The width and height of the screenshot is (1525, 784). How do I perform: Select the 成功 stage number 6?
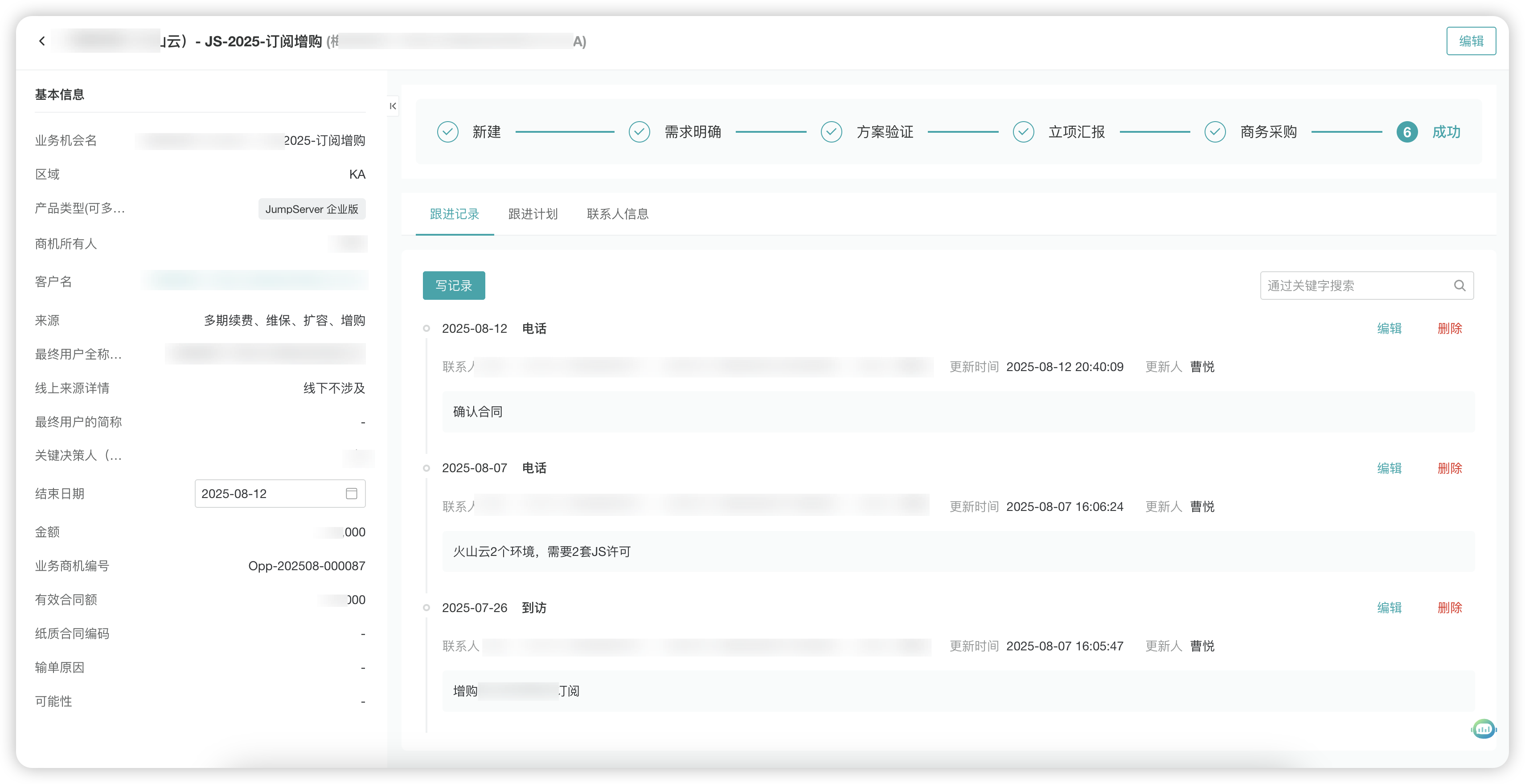coord(1406,132)
